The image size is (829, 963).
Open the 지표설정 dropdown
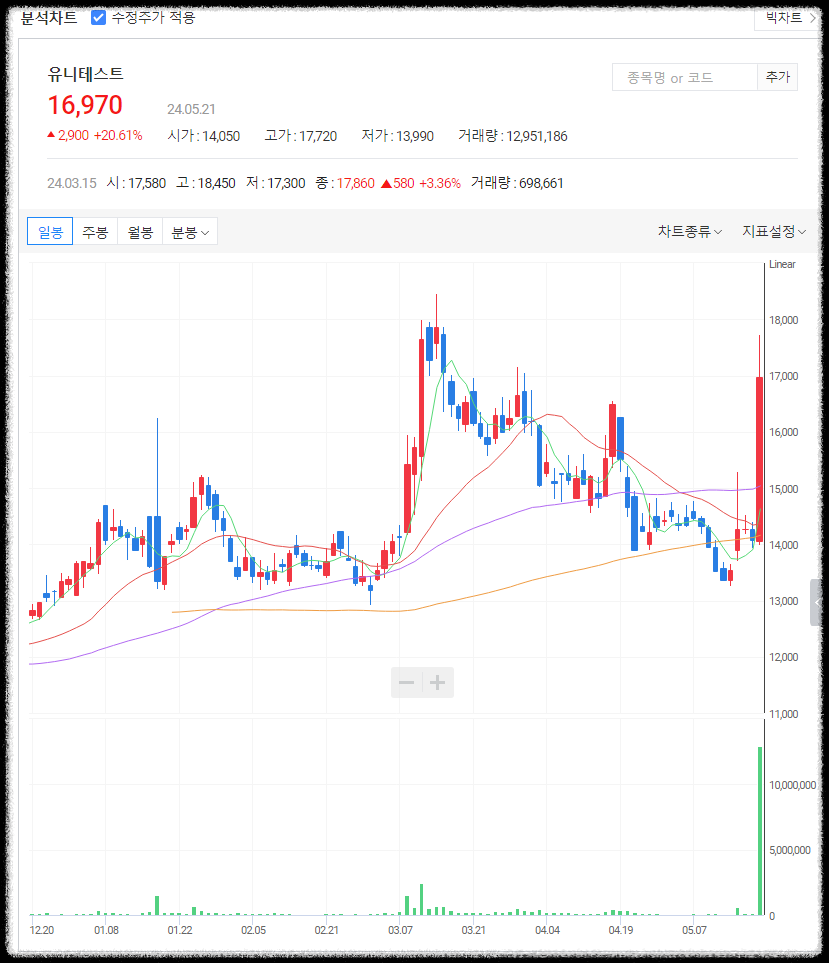click(774, 232)
